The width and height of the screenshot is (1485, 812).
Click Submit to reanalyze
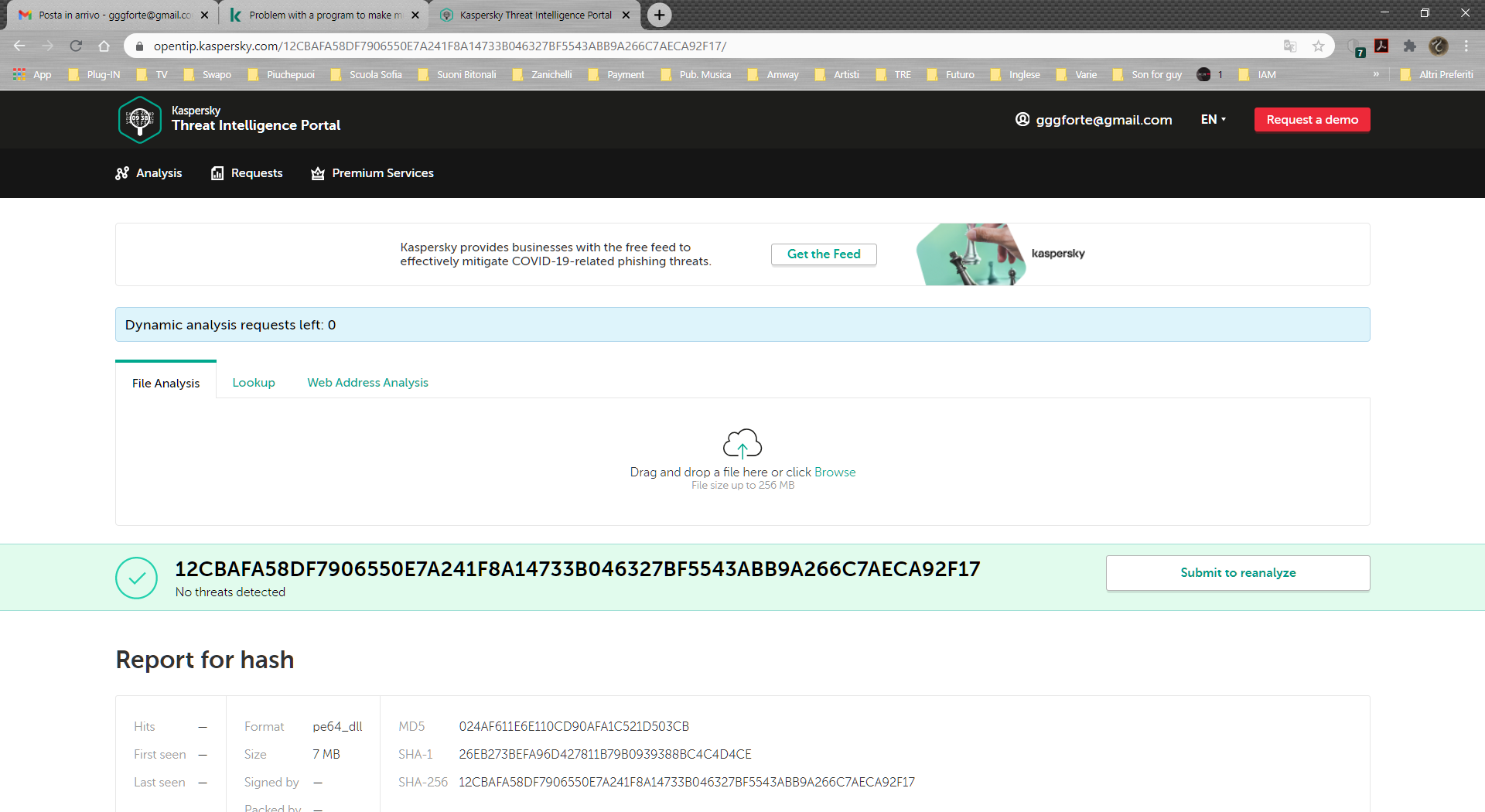(x=1237, y=573)
